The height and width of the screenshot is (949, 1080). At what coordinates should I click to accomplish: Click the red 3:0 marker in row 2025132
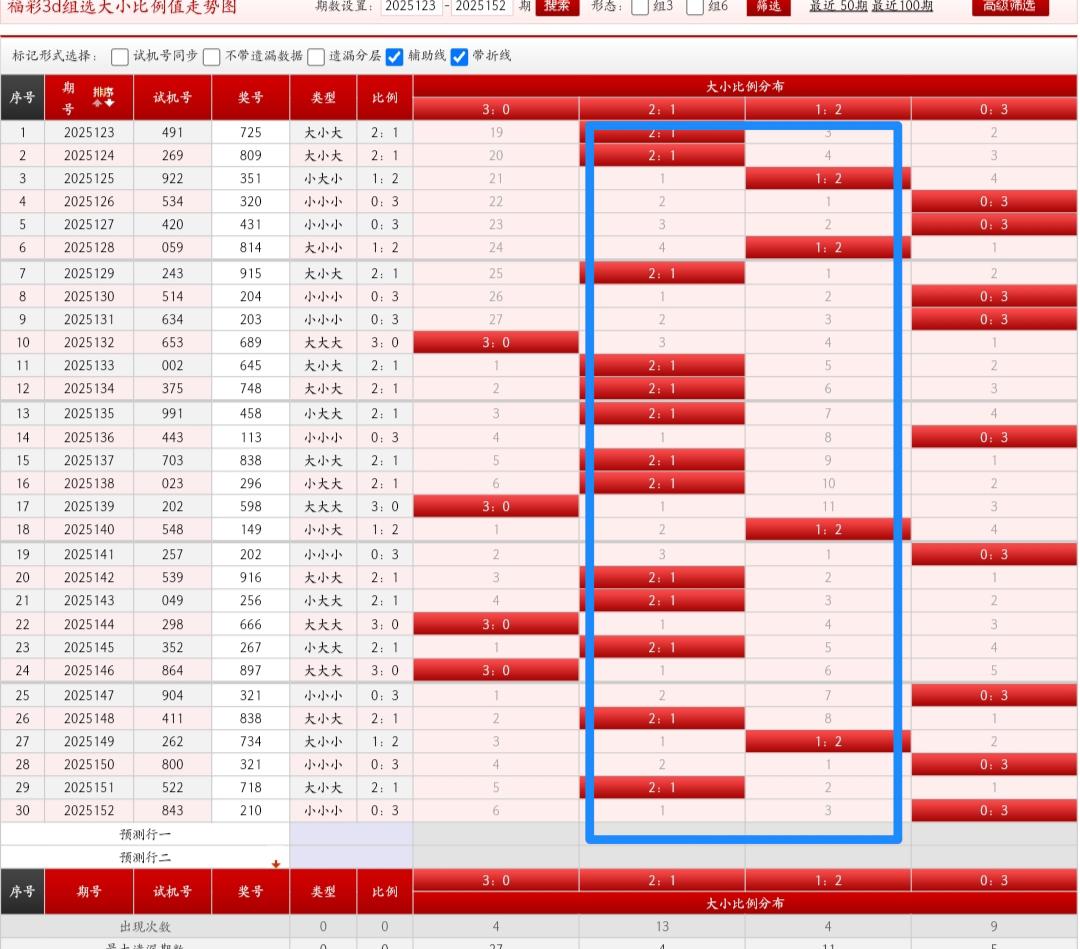pos(496,342)
